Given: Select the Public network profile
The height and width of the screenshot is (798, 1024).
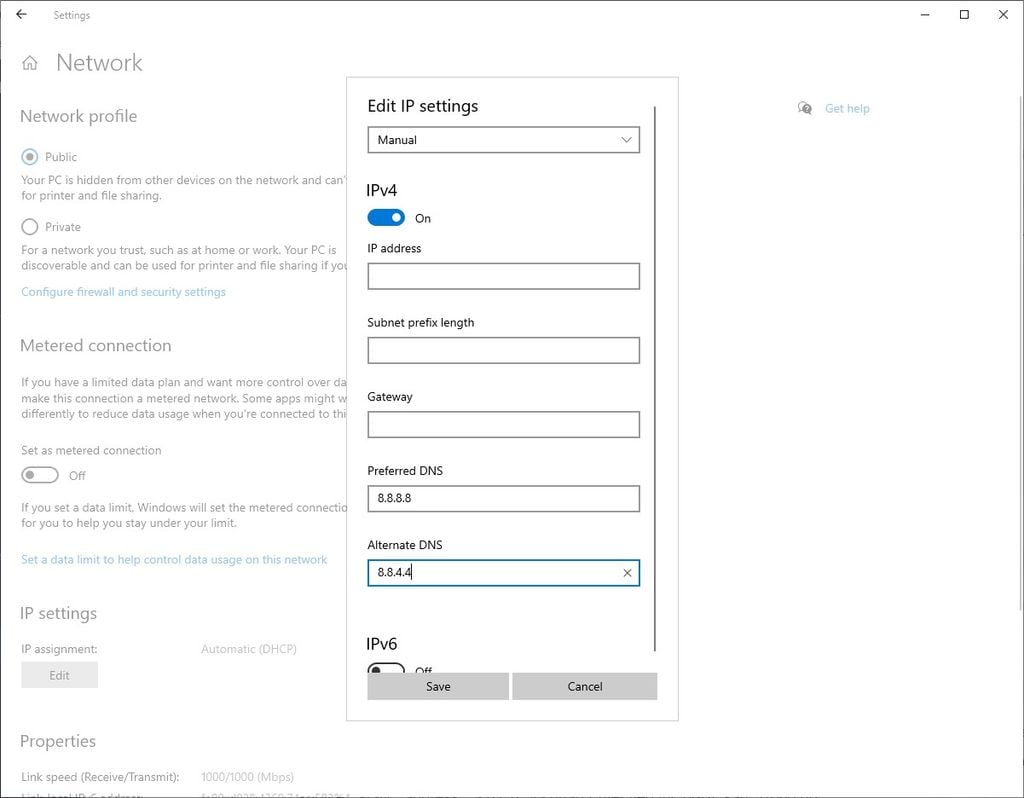Looking at the screenshot, I should 29,157.
